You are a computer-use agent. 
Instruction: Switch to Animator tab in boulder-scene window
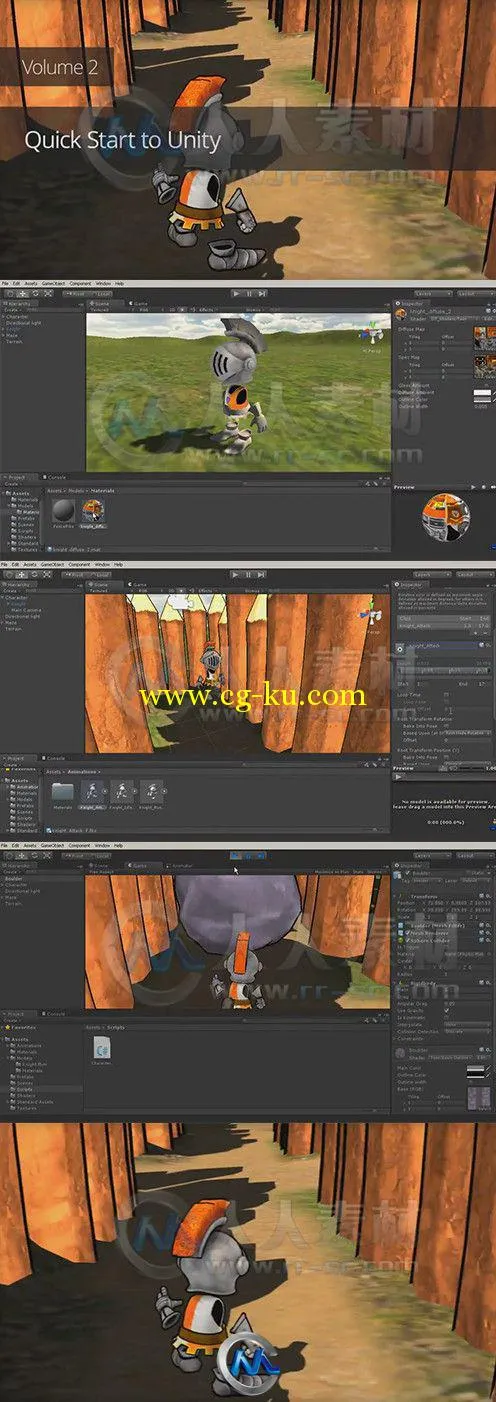[180, 867]
